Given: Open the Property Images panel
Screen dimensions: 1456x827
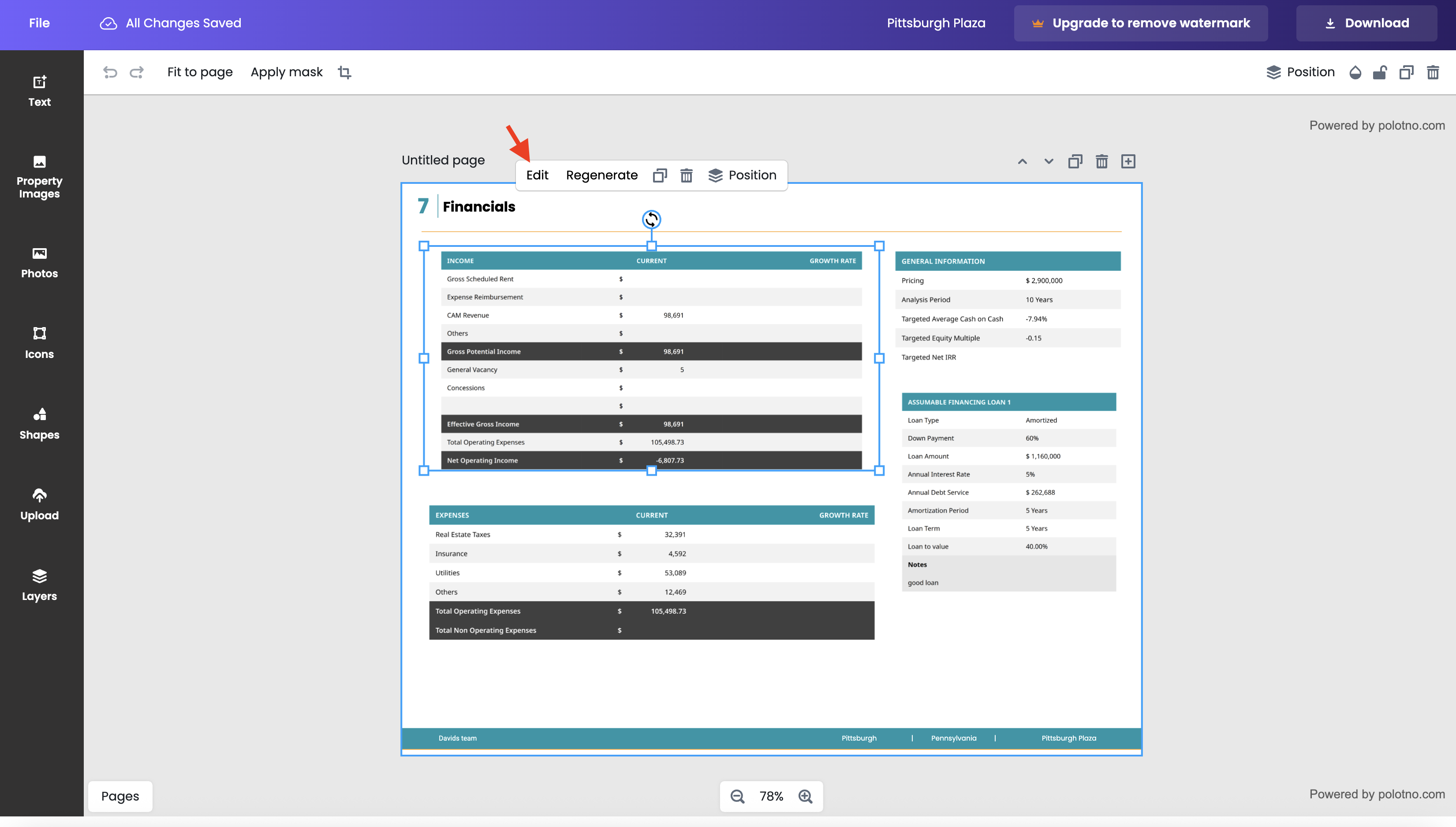Looking at the screenshot, I should [39, 177].
